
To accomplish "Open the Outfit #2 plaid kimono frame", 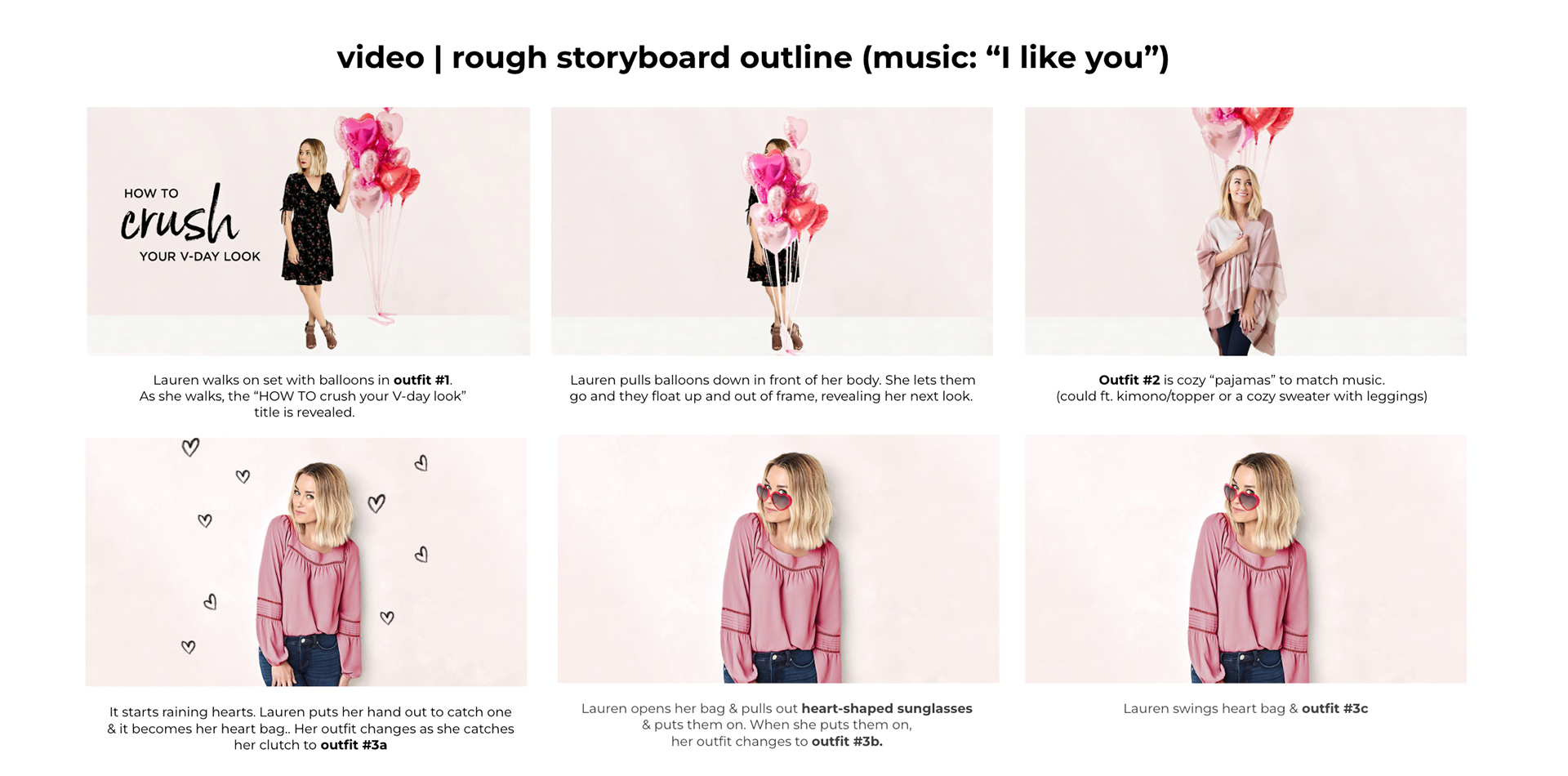I will point(1245,231).
